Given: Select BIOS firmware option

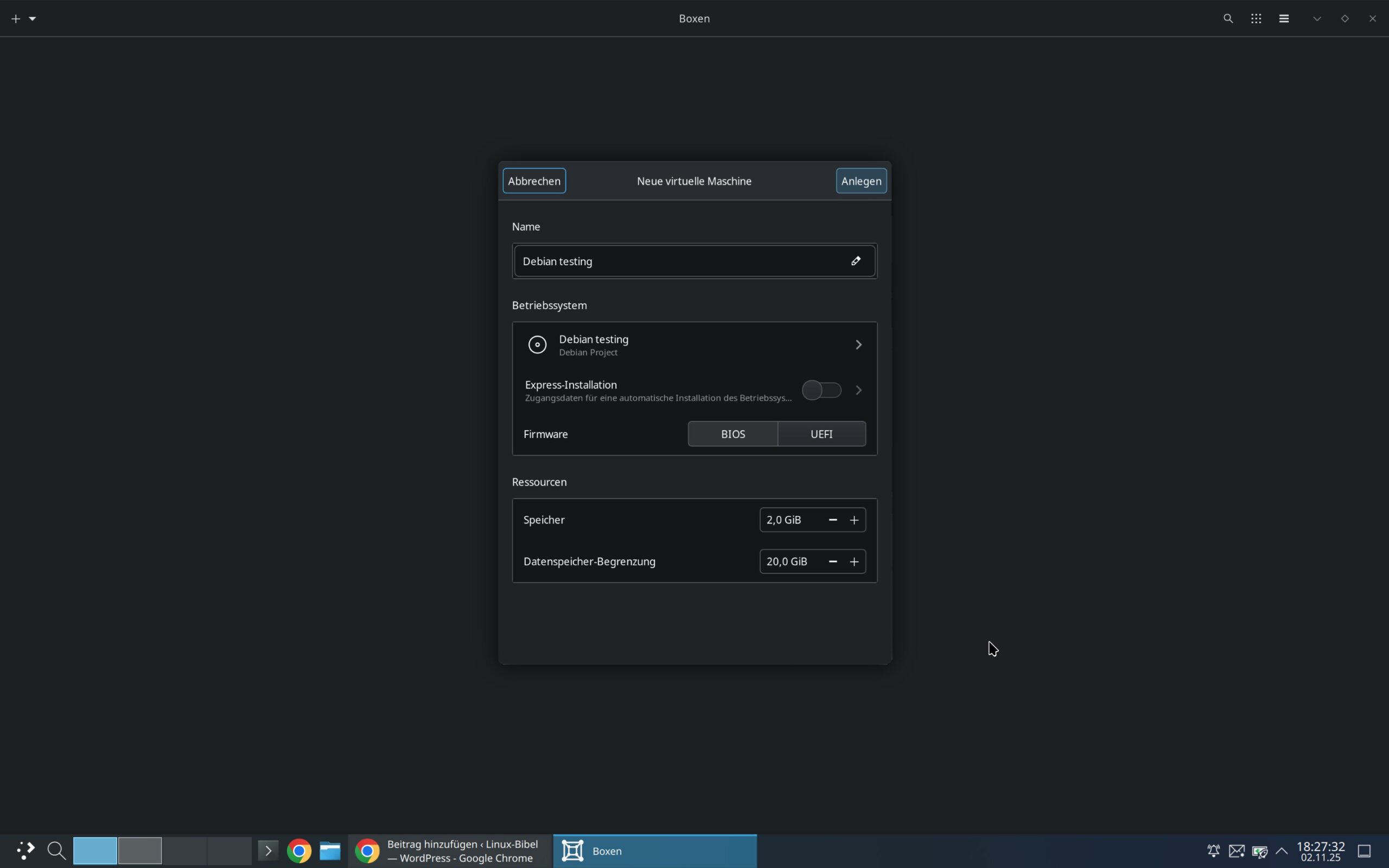Looking at the screenshot, I should coord(732,434).
